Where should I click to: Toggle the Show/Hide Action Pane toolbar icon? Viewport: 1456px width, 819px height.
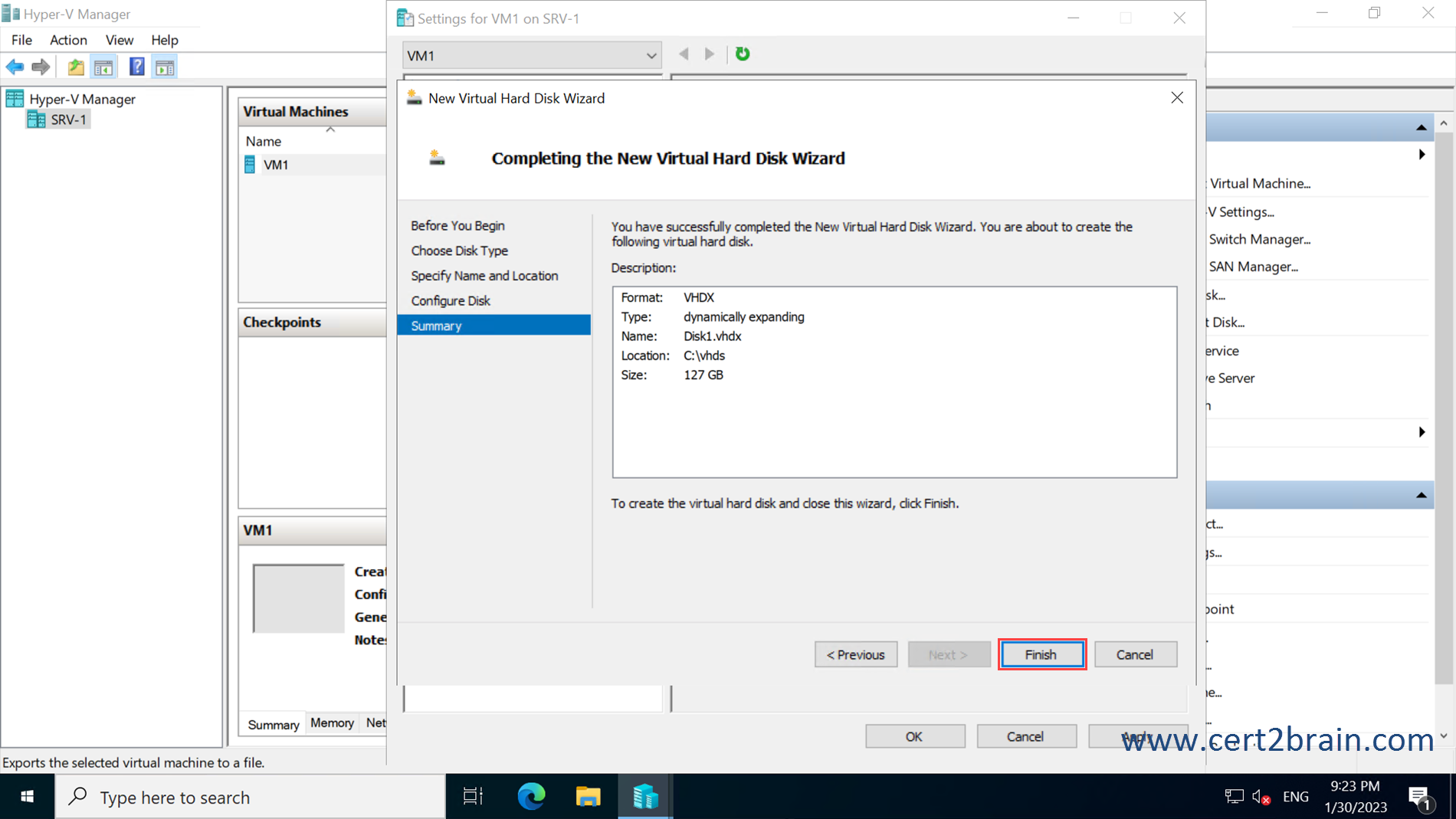click(165, 67)
